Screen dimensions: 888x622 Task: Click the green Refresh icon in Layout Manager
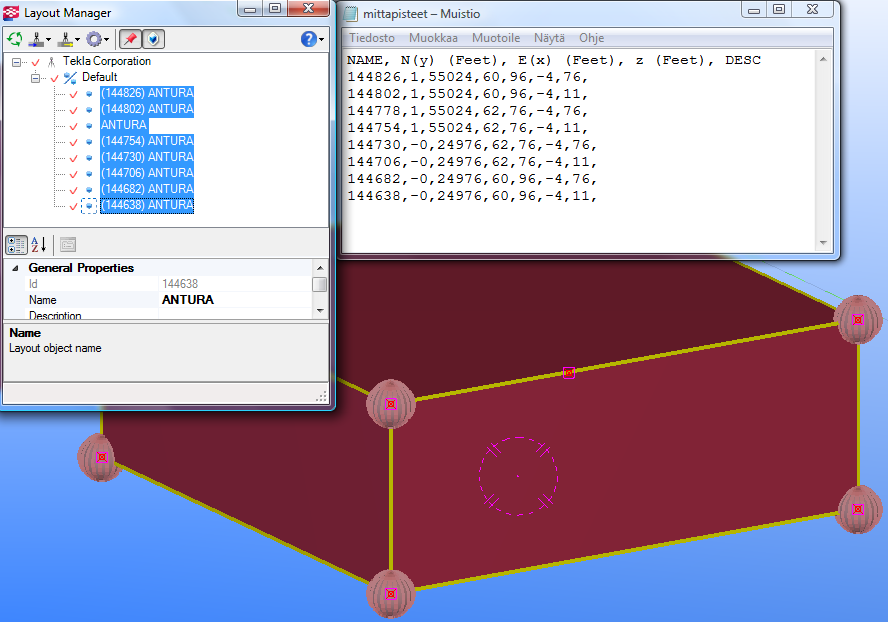tap(15, 39)
